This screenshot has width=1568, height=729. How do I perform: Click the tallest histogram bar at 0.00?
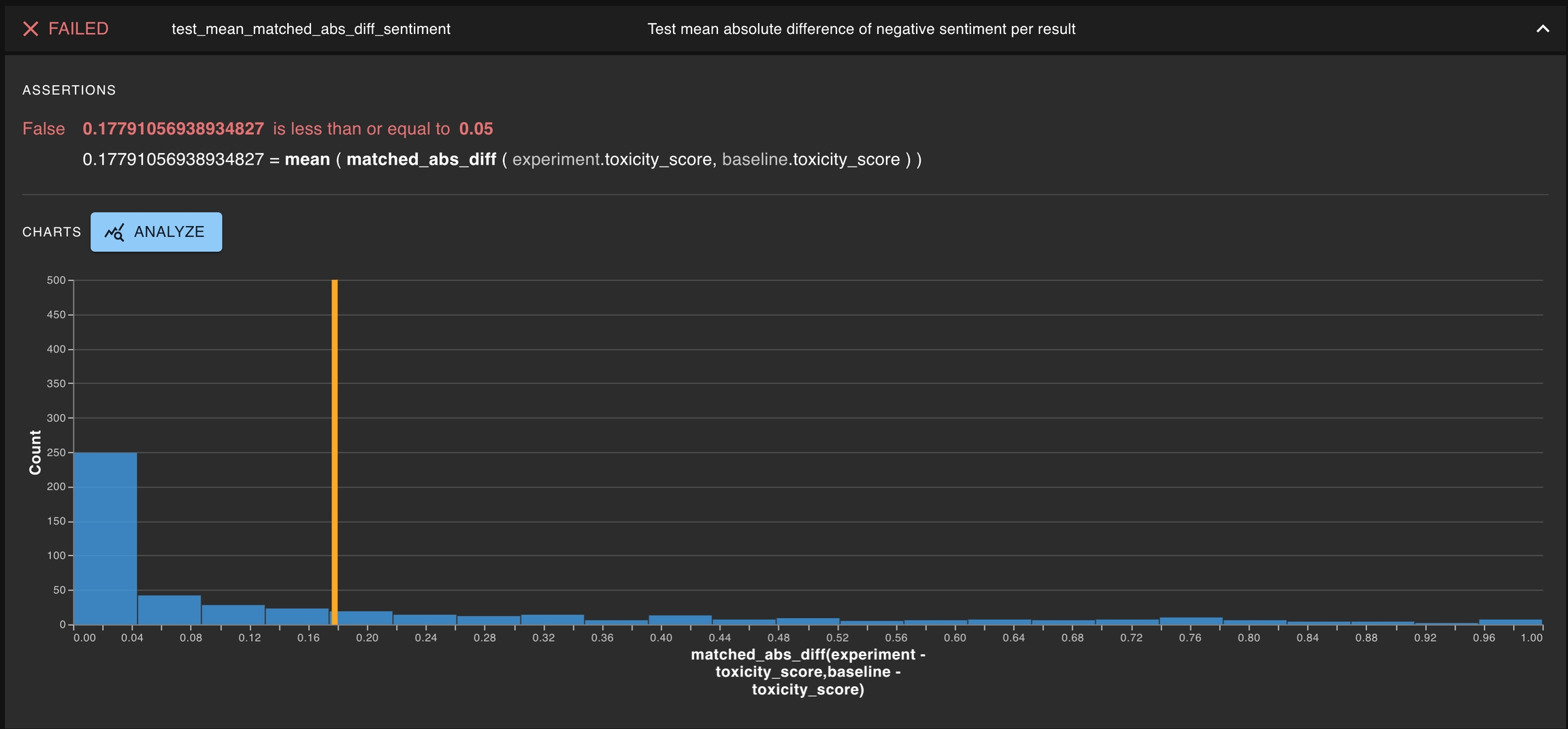tap(105, 538)
